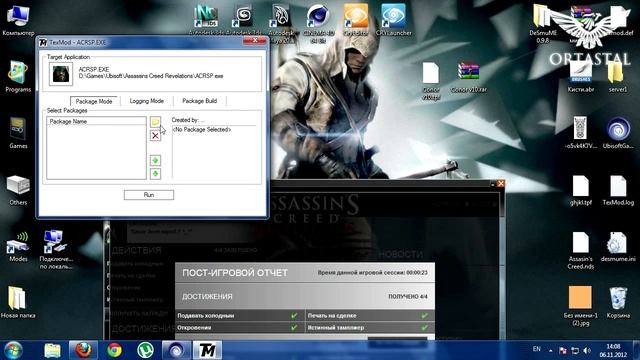This screenshot has width=640, height=360.
Task: Launch the UbisoftGa... desktop shortcut
Action: click(618, 133)
